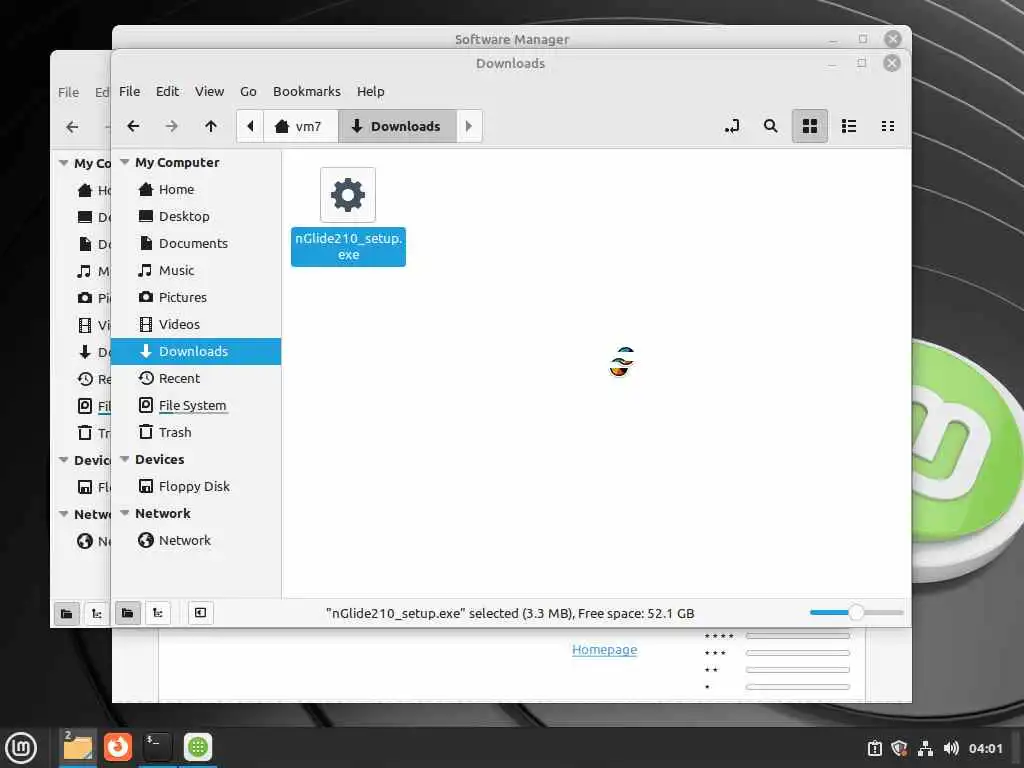Collapse the My Computer sidebar section
The height and width of the screenshot is (768, 1024).
[125, 162]
